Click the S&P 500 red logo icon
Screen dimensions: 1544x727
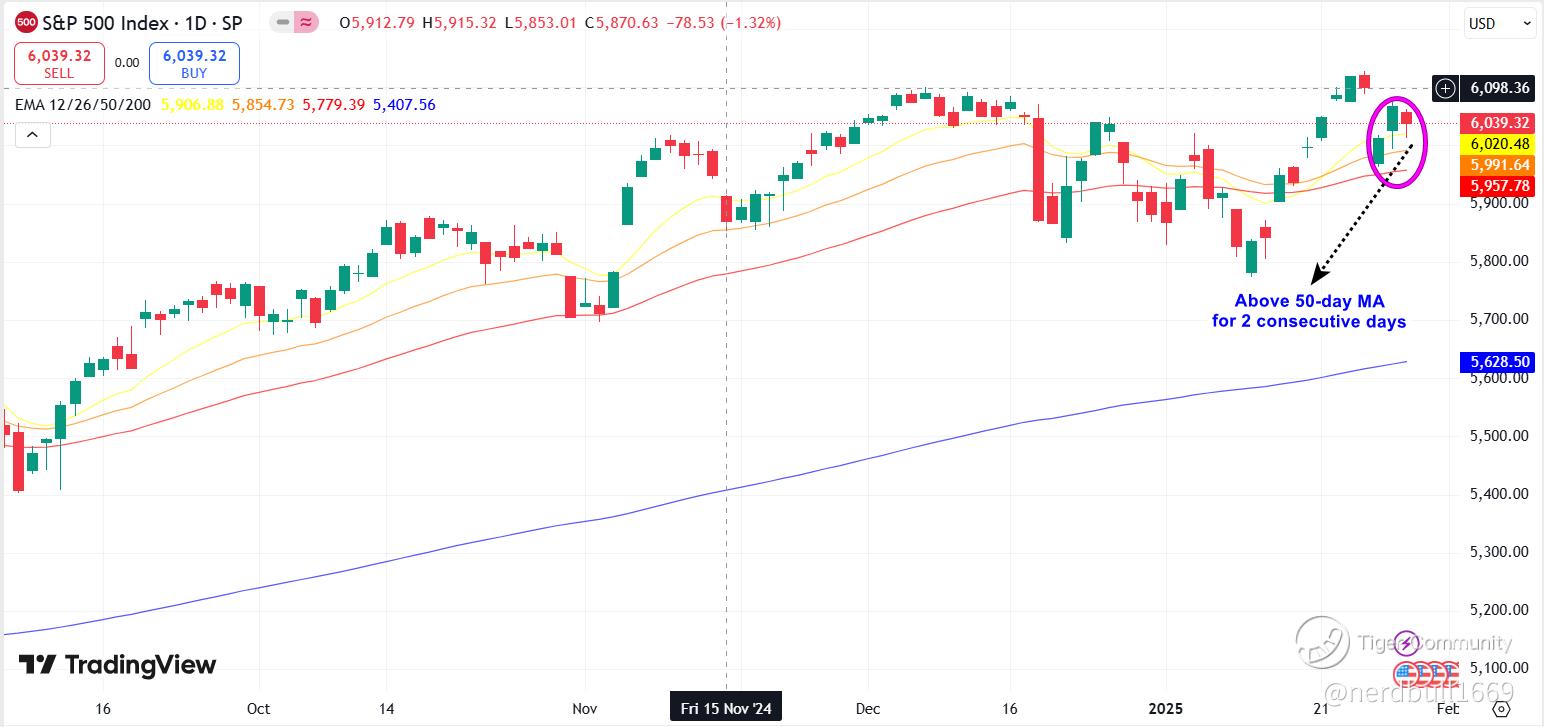(27, 22)
